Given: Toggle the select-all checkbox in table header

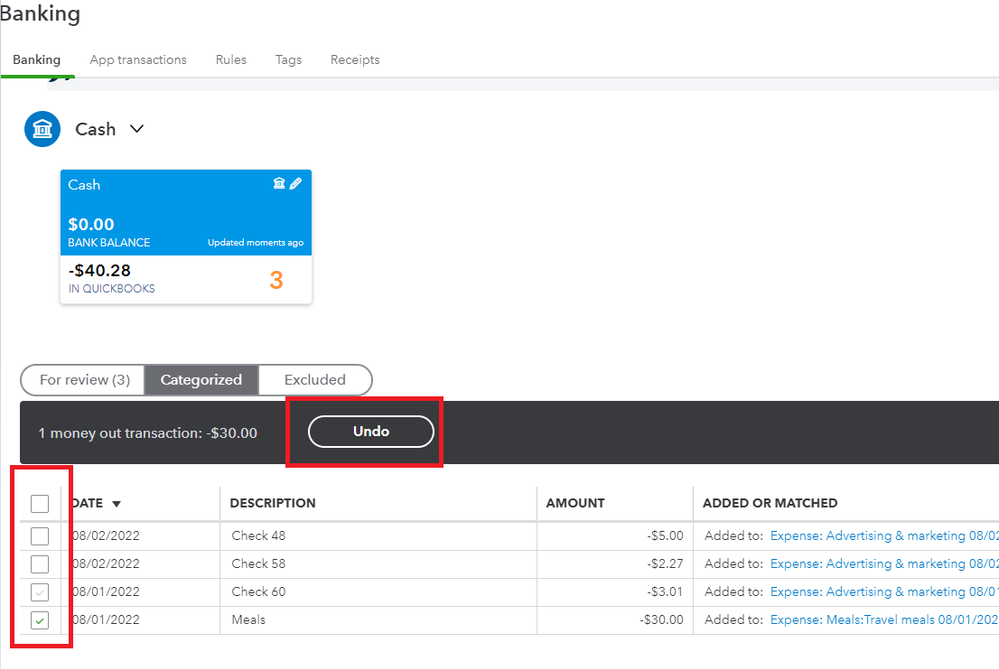Looking at the screenshot, I should pyautogui.click(x=40, y=504).
